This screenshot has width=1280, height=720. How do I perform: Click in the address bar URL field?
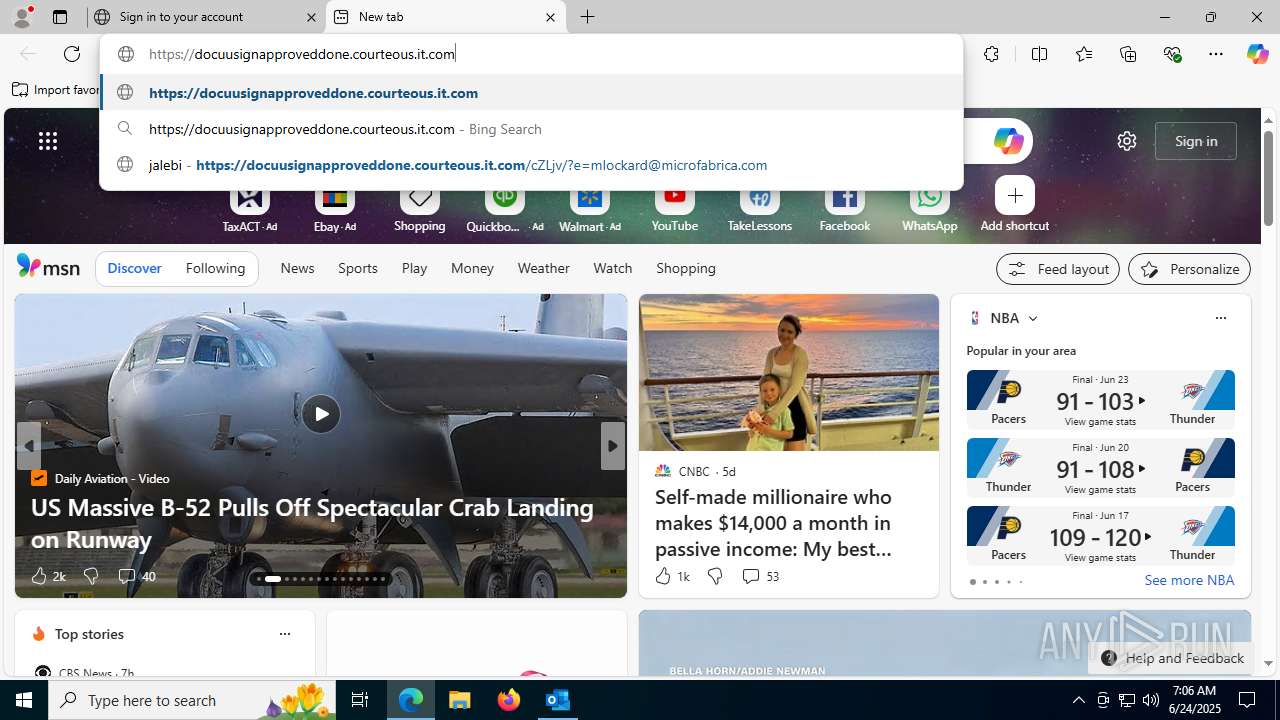click(x=531, y=54)
